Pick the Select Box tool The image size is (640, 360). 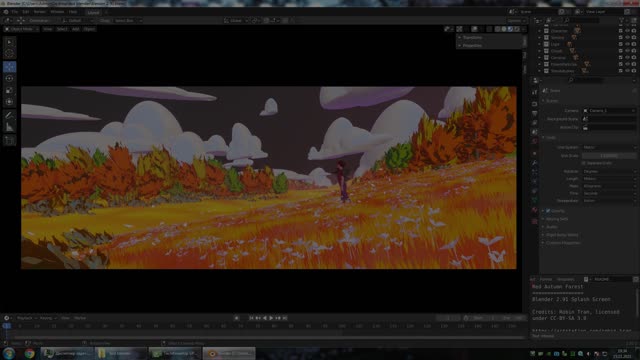(9, 42)
